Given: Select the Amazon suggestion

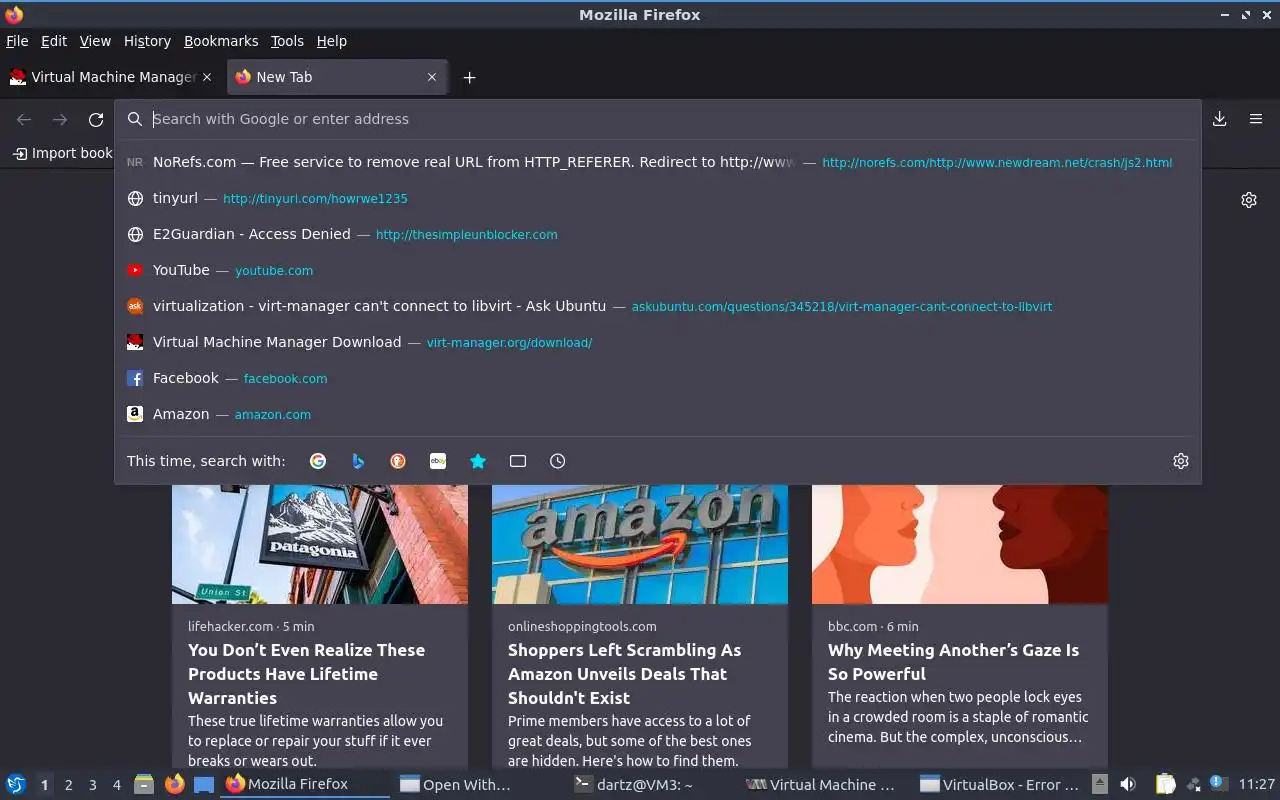Looking at the screenshot, I should (x=658, y=414).
